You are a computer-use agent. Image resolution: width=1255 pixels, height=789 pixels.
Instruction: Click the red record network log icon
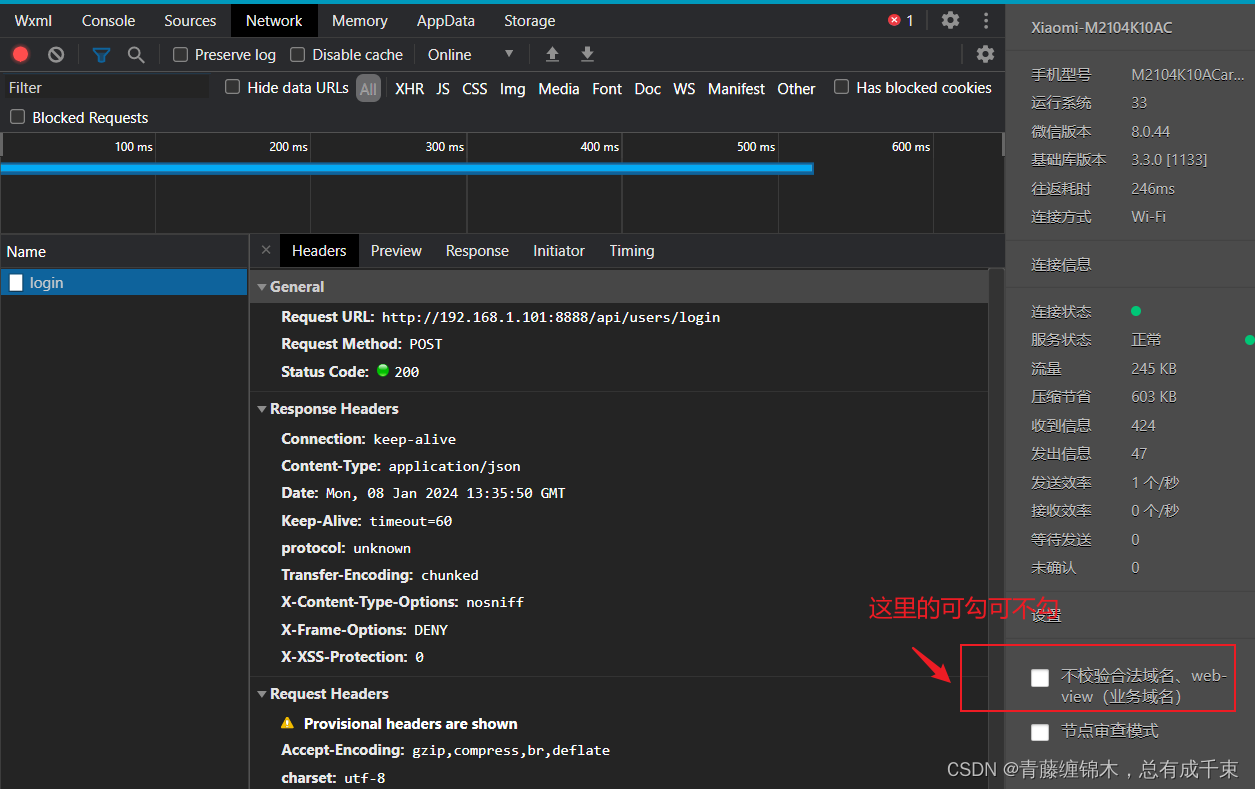(20, 54)
